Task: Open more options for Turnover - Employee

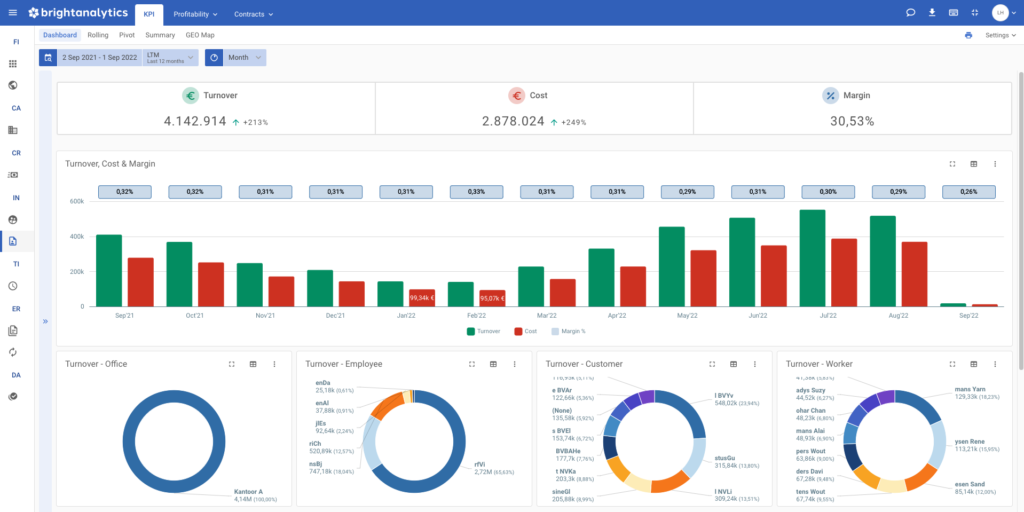Action: coord(515,364)
